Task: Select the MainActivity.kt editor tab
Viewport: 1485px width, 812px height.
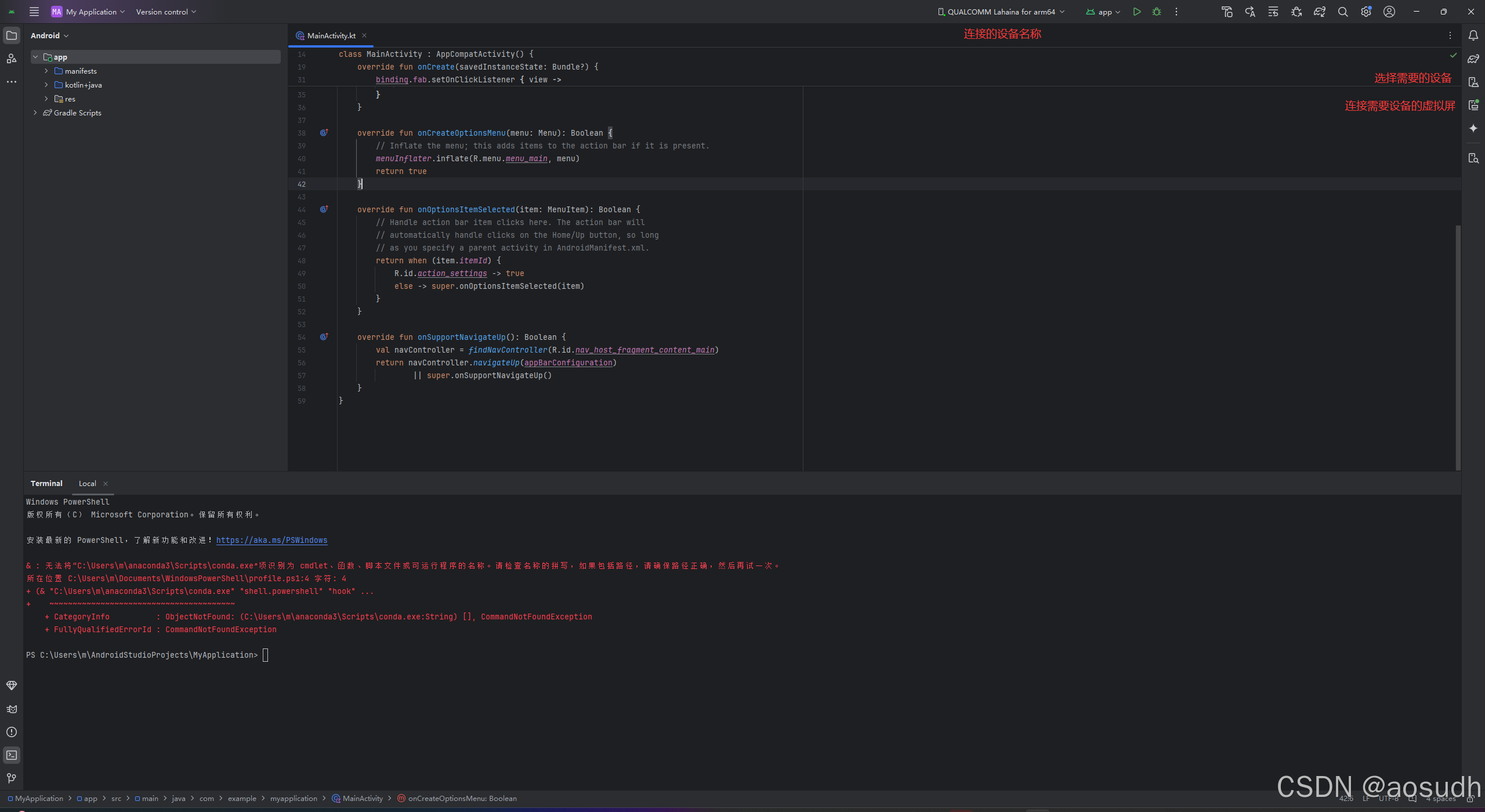Action: tap(331, 35)
